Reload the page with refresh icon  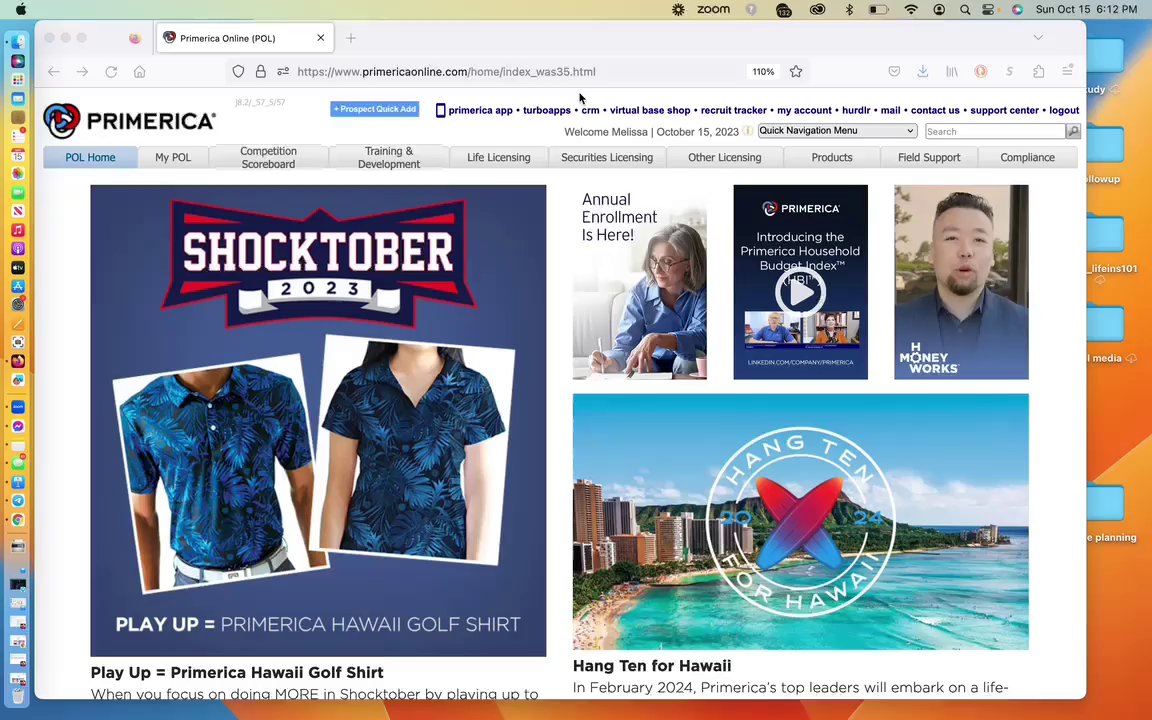coord(111,71)
